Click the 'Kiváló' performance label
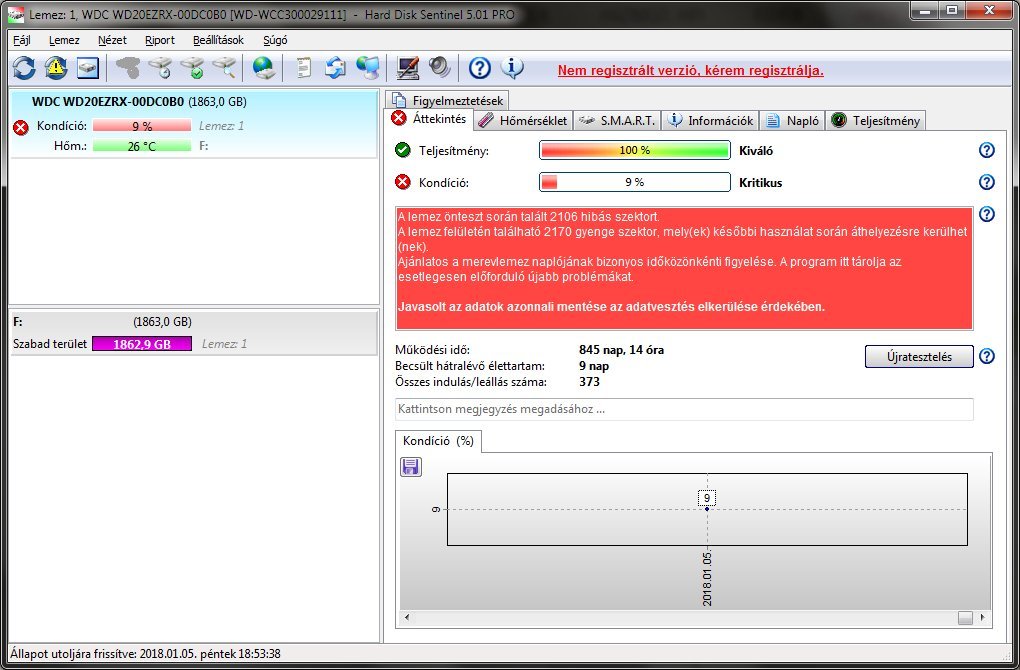Image resolution: width=1020 pixels, height=670 pixels. 756,151
